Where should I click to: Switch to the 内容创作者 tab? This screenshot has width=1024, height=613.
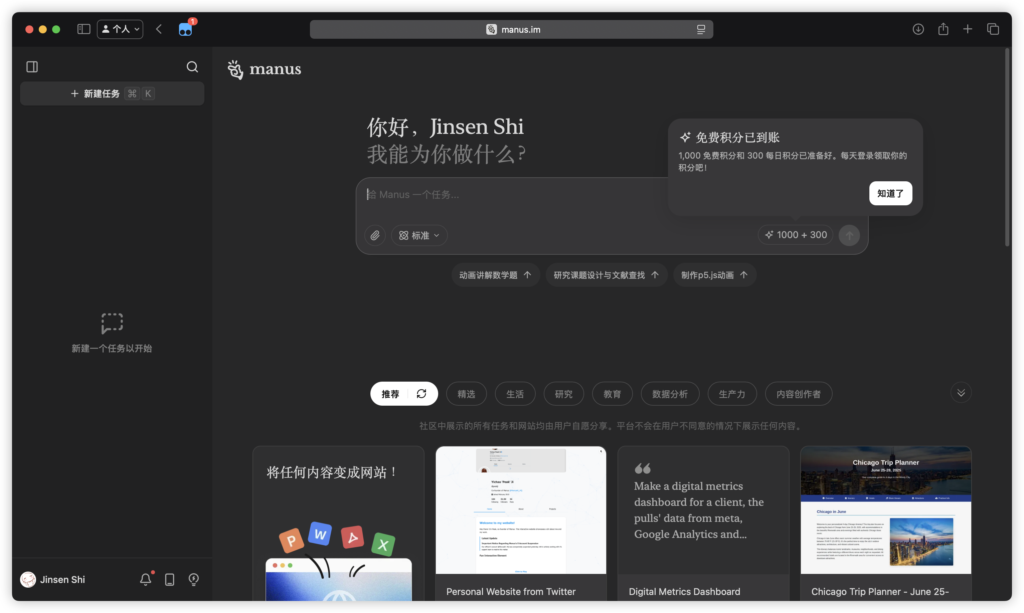tap(799, 394)
